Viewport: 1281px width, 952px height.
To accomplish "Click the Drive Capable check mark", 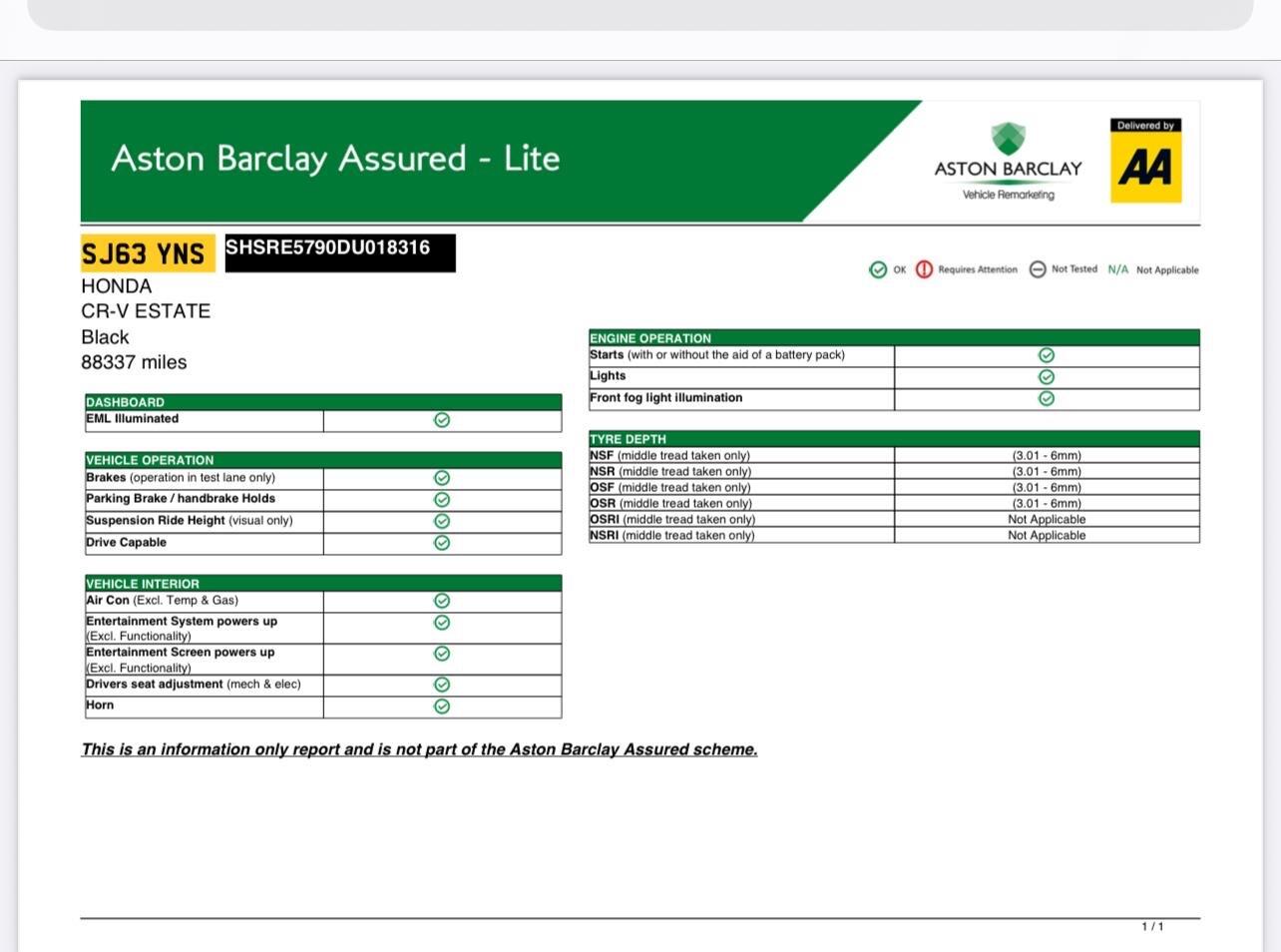I will [442, 543].
